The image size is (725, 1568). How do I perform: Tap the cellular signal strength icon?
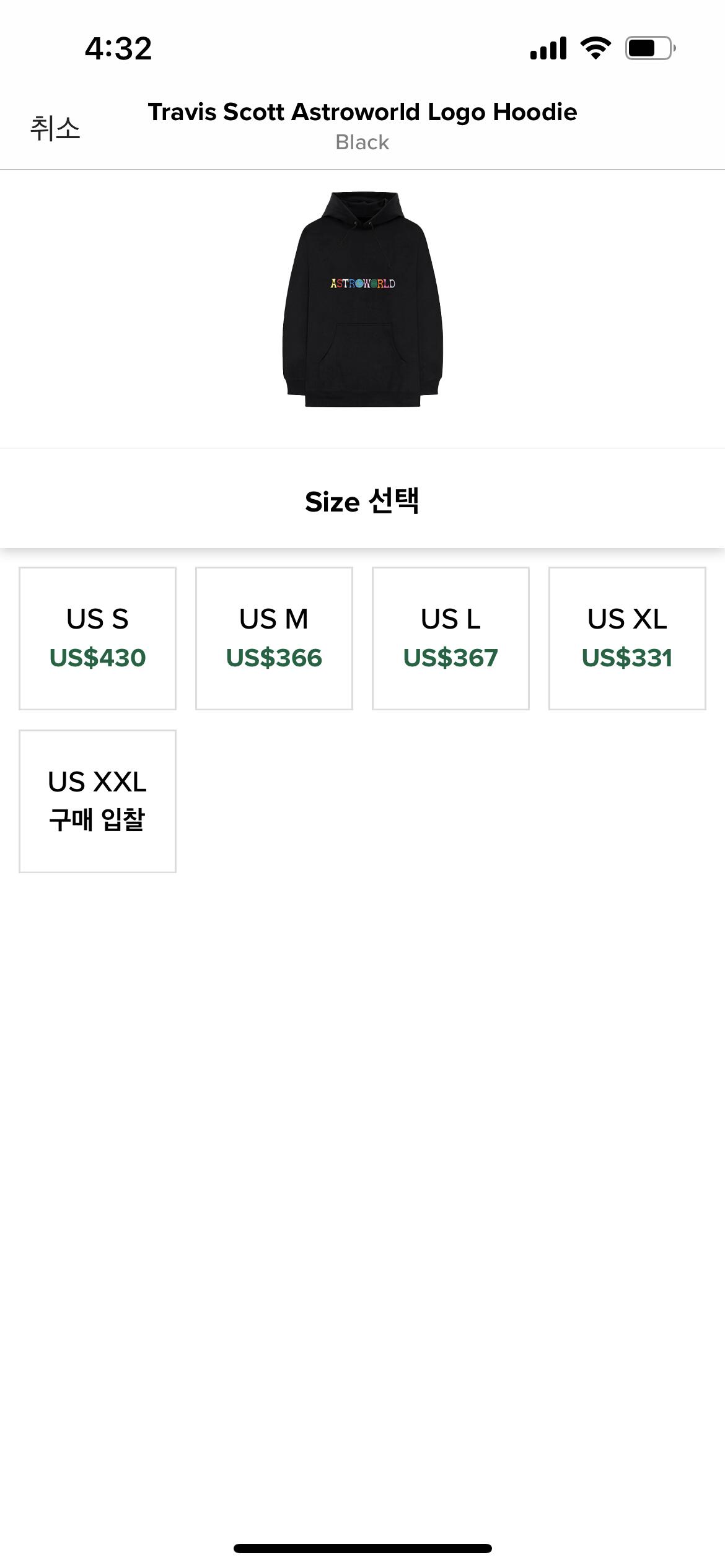548,48
